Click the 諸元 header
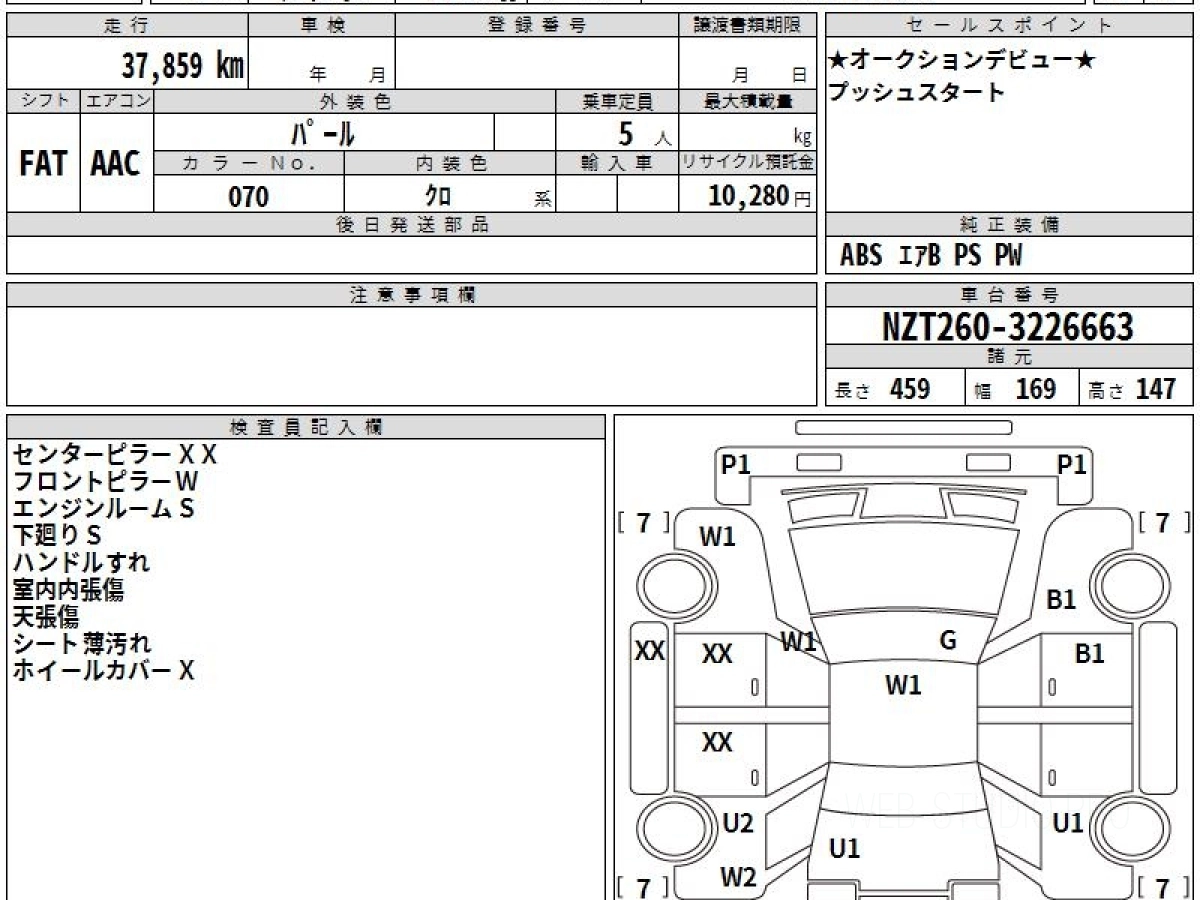The height and width of the screenshot is (900, 1200). click(x=1010, y=357)
